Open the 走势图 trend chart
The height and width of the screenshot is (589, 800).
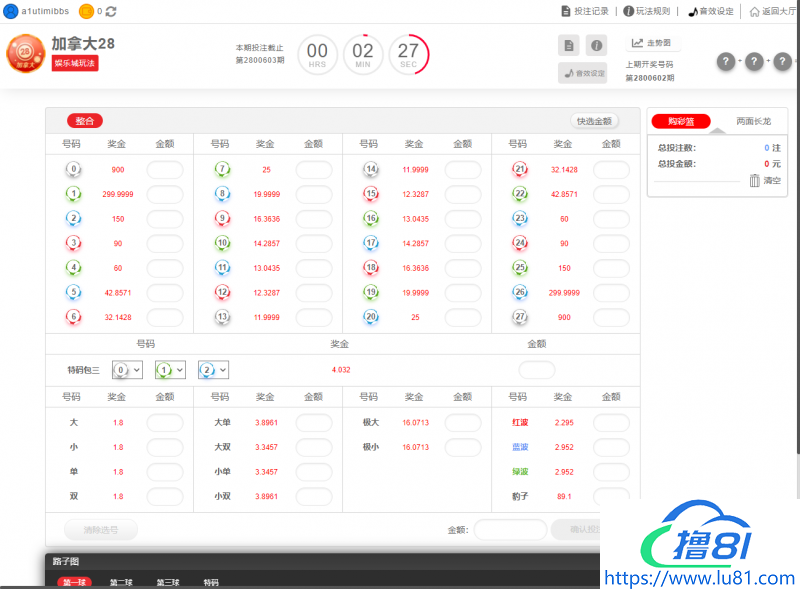pyautogui.click(x=653, y=43)
